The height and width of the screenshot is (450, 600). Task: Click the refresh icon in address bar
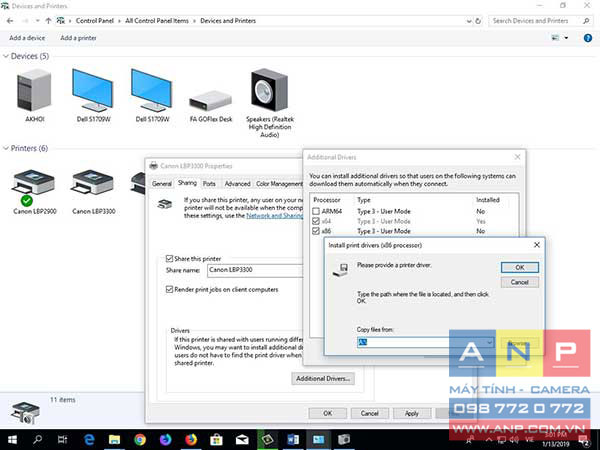478,21
